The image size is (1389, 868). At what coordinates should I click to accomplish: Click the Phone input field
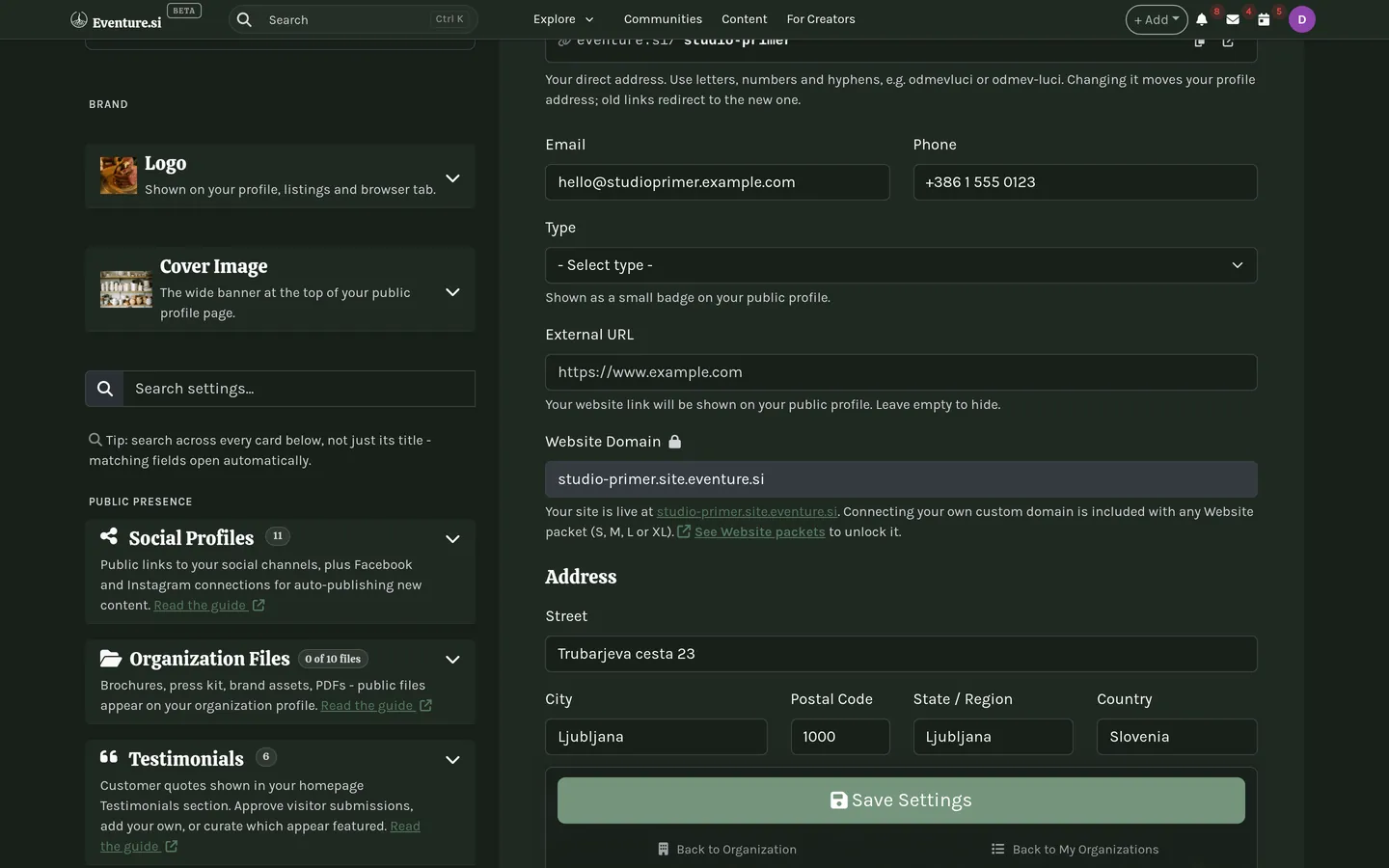(1085, 182)
